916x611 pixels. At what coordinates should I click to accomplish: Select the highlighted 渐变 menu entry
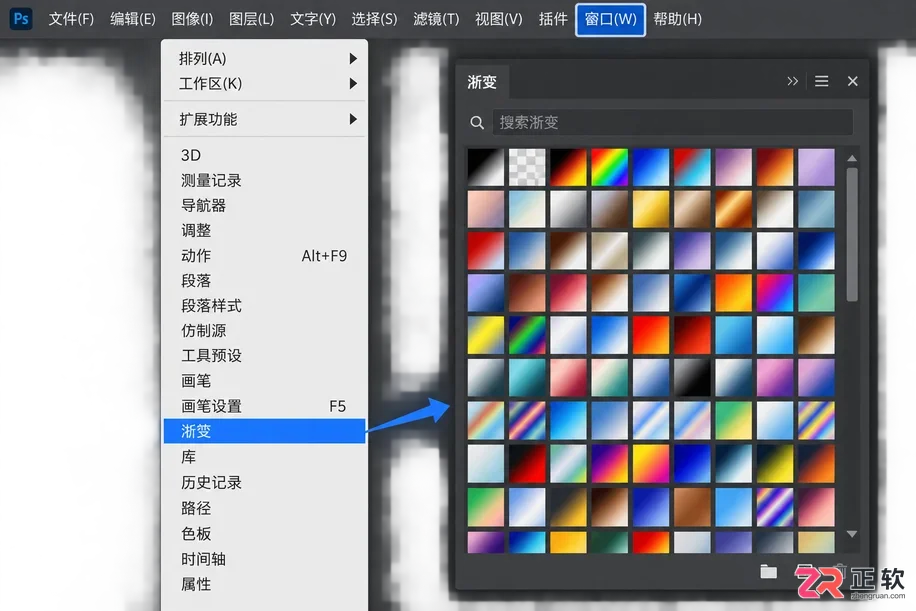(265, 431)
